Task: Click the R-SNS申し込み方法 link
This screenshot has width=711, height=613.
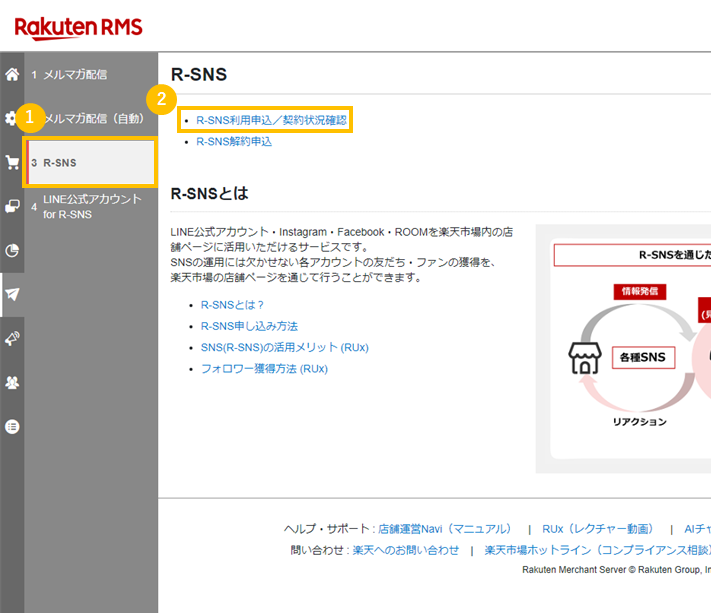Action: [249, 326]
